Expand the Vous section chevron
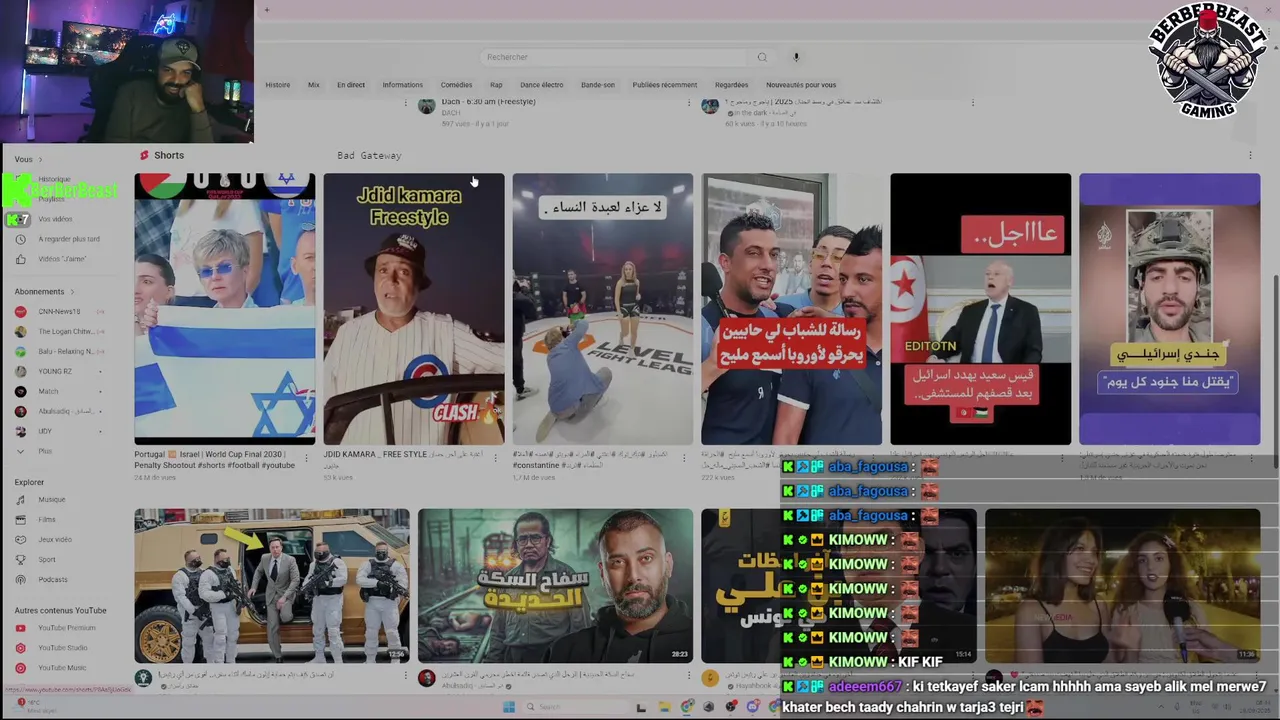Viewport: 1280px width, 720px height. pos(41,159)
